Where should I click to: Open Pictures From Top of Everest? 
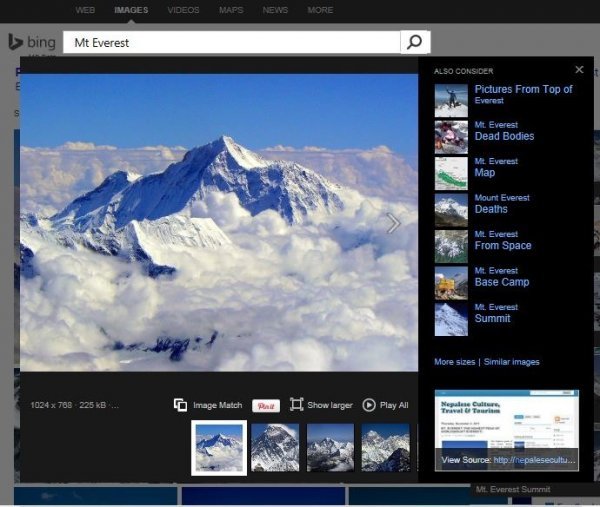[523, 94]
